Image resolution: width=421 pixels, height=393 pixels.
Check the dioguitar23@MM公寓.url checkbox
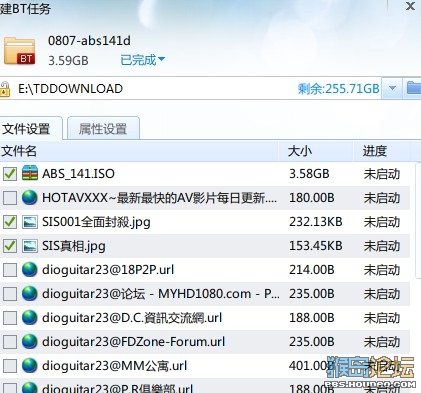10,366
